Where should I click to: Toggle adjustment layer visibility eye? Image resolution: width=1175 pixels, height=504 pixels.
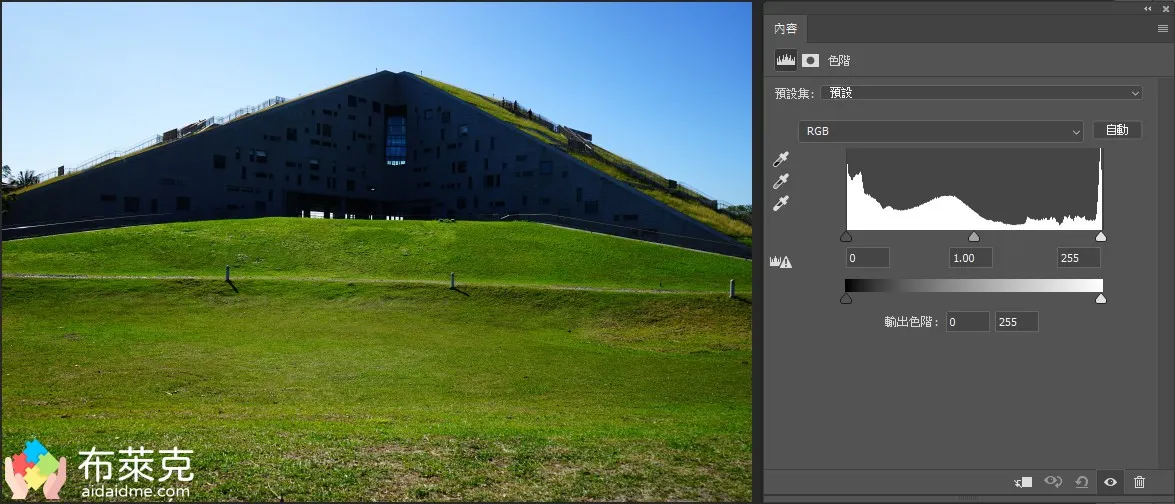click(1110, 482)
